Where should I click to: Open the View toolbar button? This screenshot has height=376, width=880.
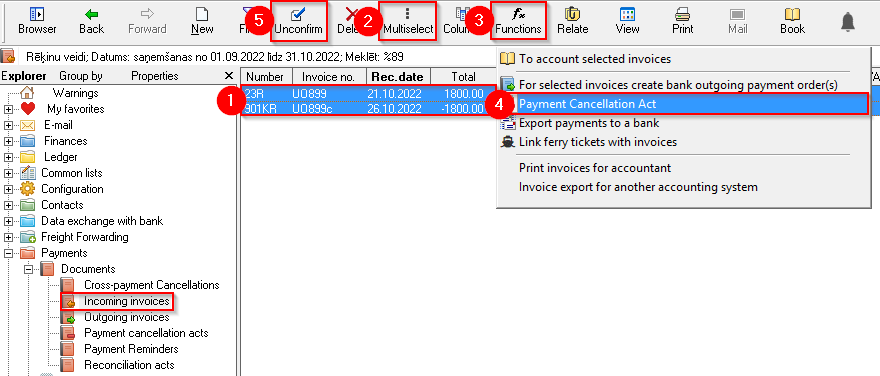click(x=627, y=21)
